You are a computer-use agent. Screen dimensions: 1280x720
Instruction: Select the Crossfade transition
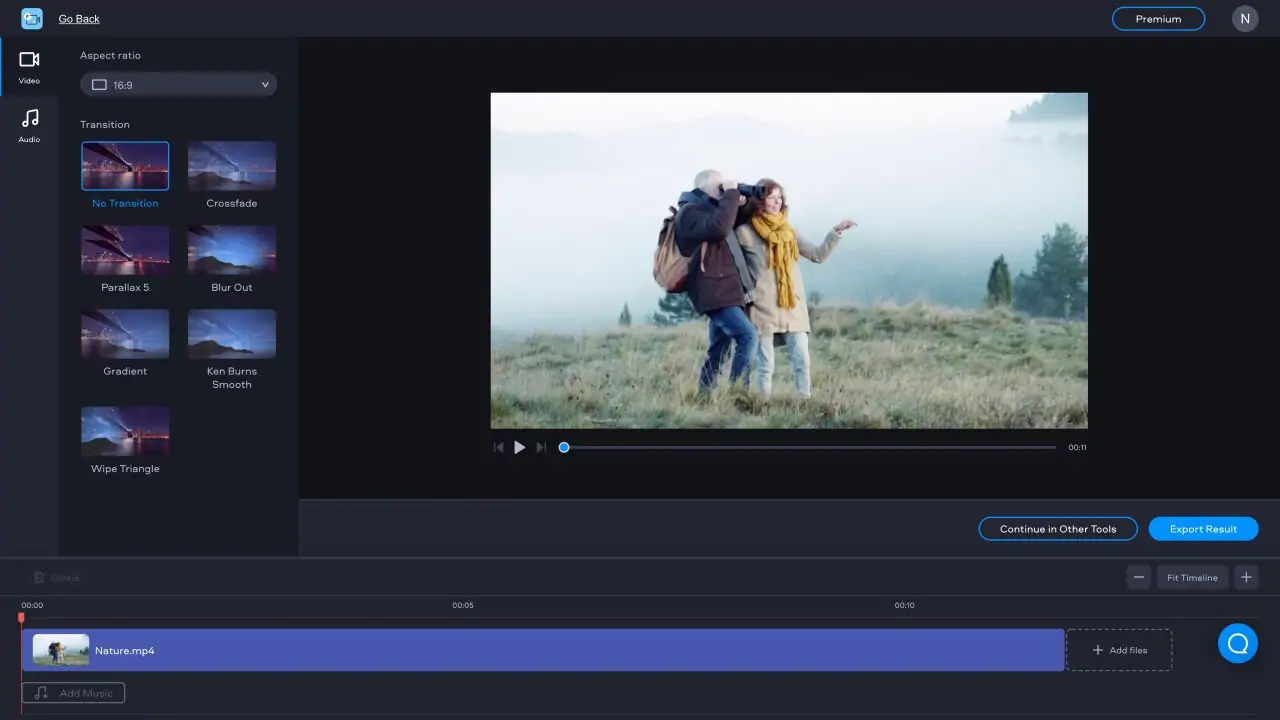pos(231,166)
